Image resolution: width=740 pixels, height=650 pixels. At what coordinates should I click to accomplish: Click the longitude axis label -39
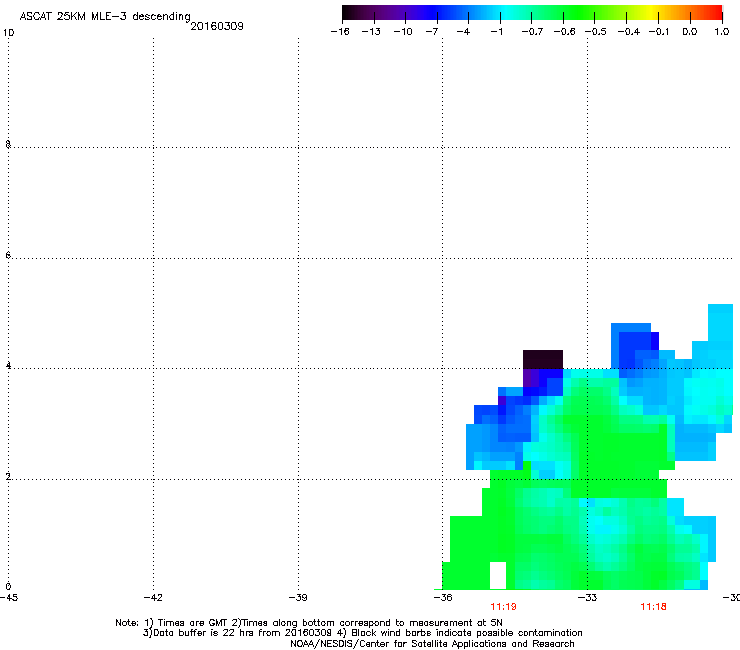[298, 598]
